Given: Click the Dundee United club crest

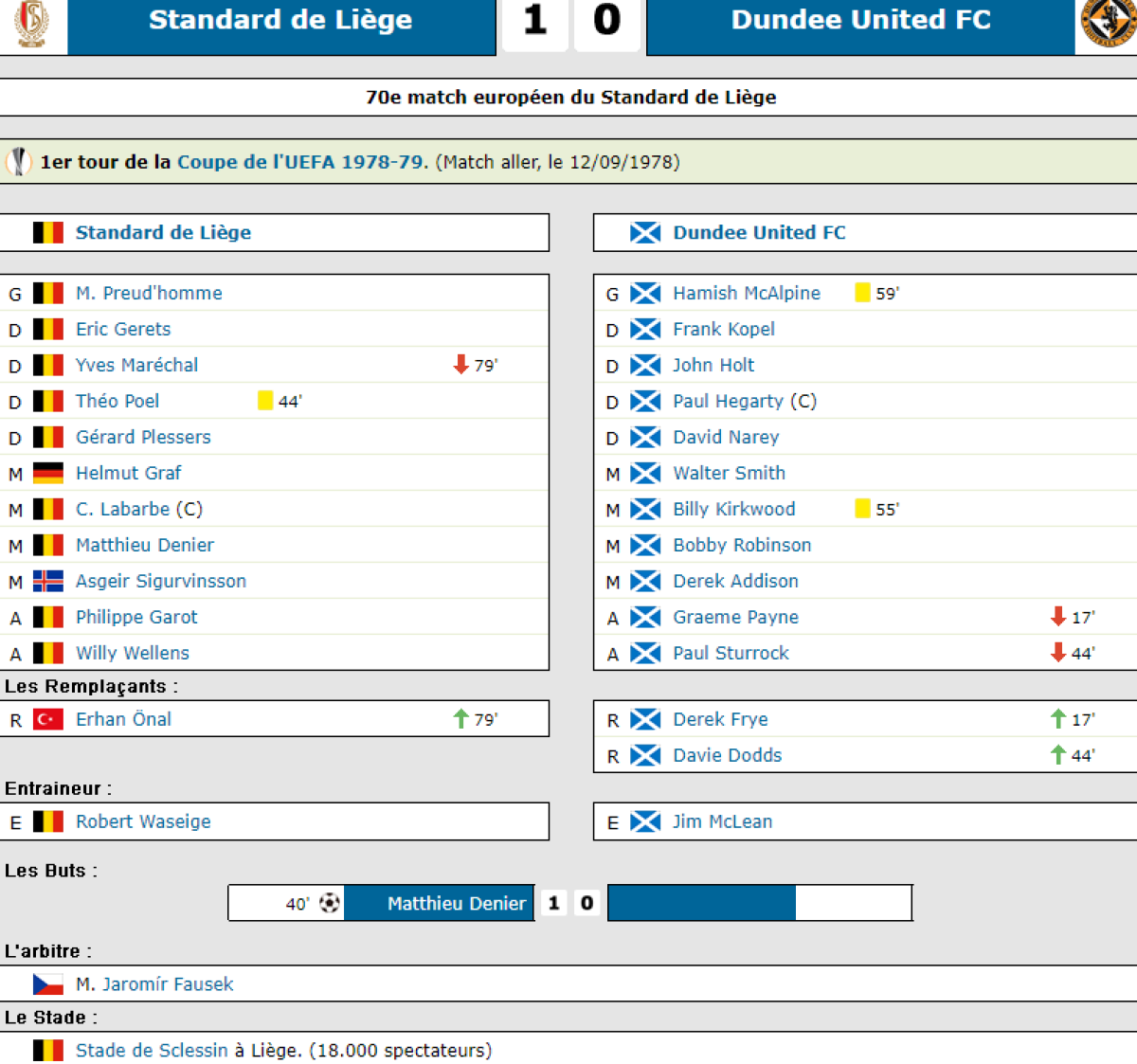Looking at the screenshot, I should click(x=1109, y=23).
